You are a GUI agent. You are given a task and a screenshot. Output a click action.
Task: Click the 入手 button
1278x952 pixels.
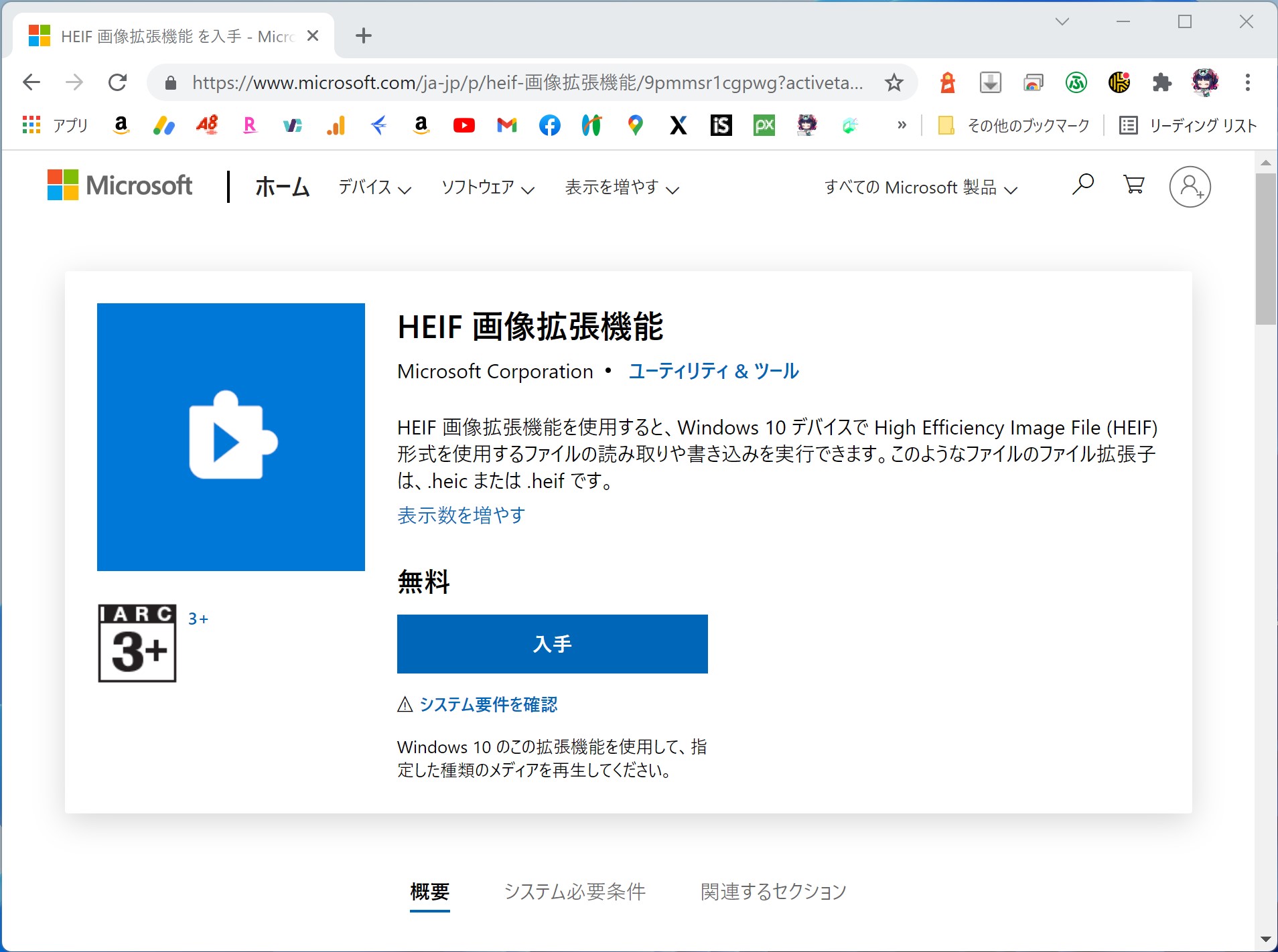553,644
